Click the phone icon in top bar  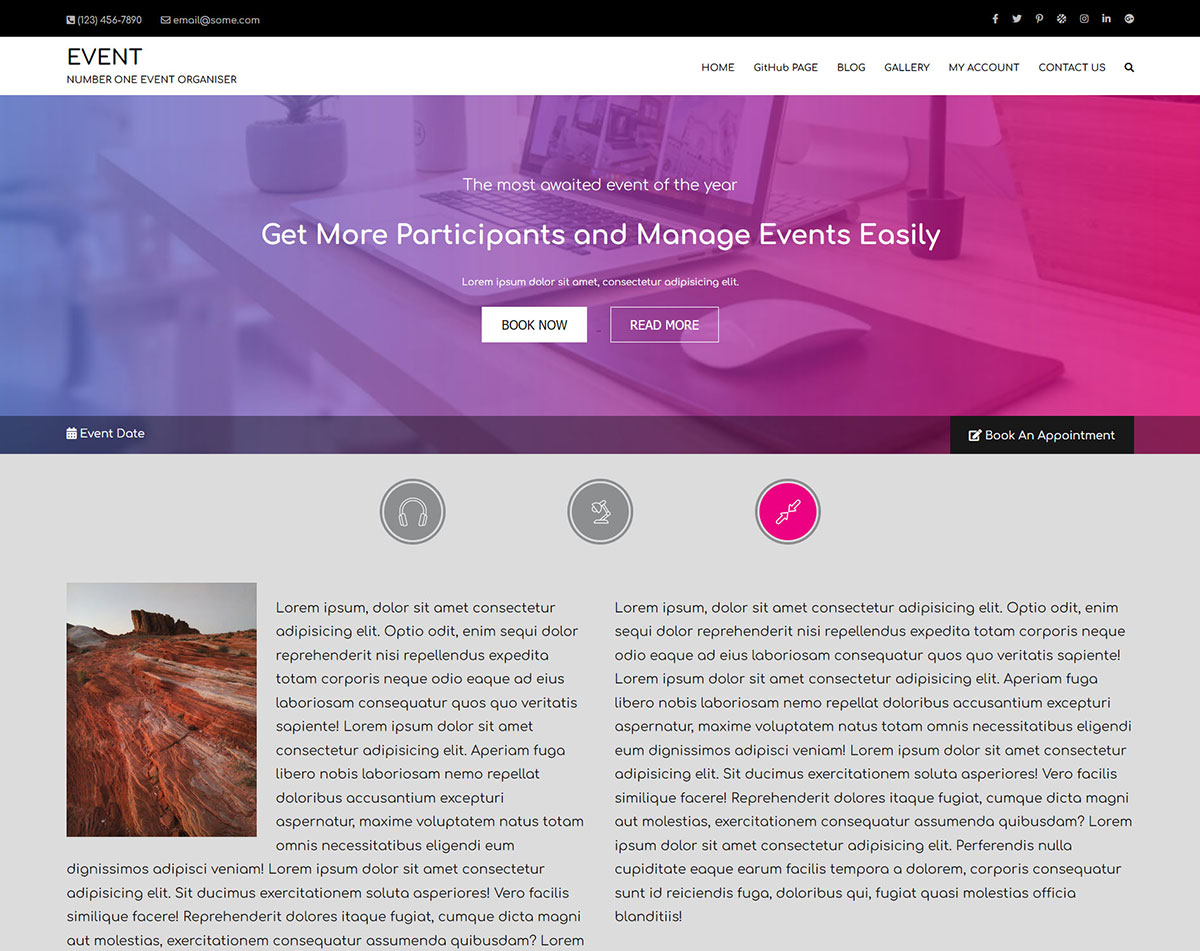pos(71,20)
